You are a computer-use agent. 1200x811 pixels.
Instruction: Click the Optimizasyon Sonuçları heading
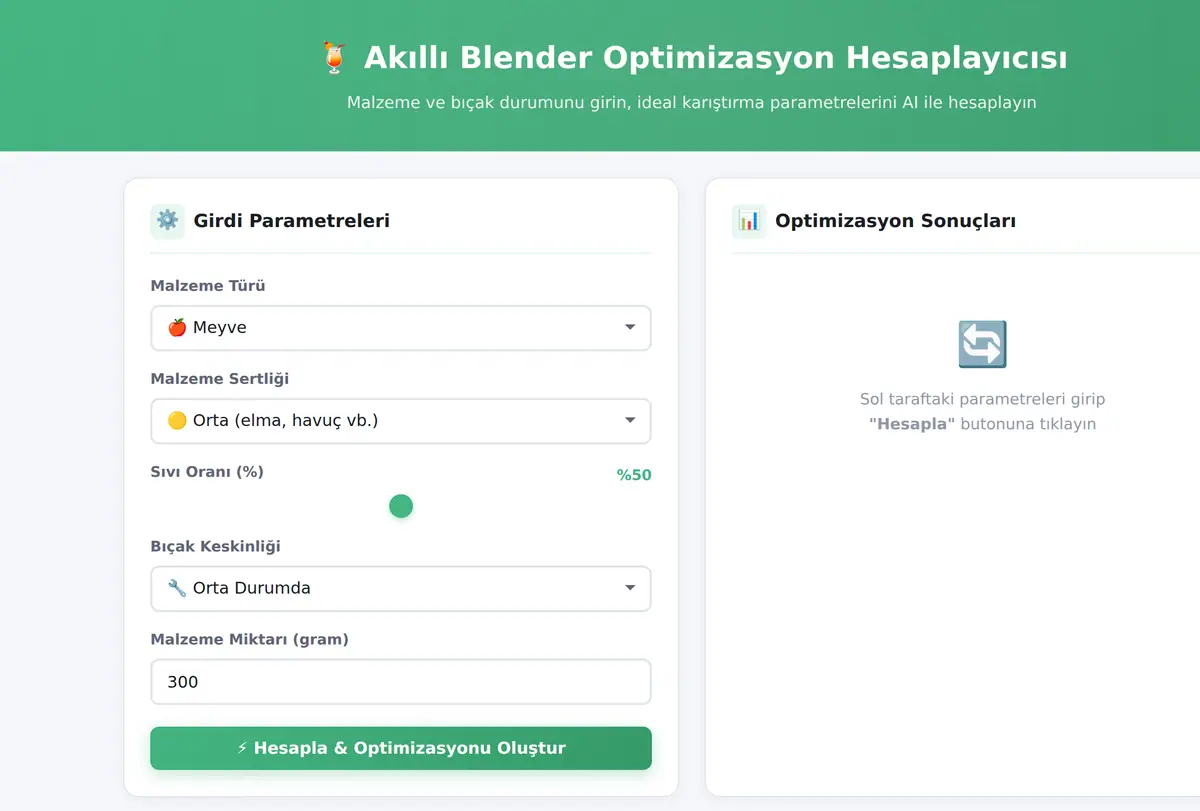(x=896, y=221)
